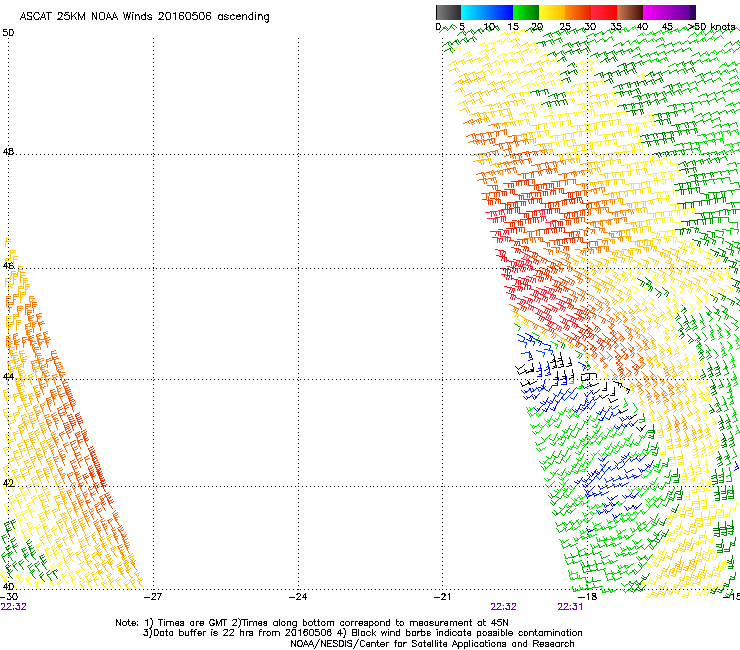Click the latitude label '48'
740x650 pixels.
[8, 152]
